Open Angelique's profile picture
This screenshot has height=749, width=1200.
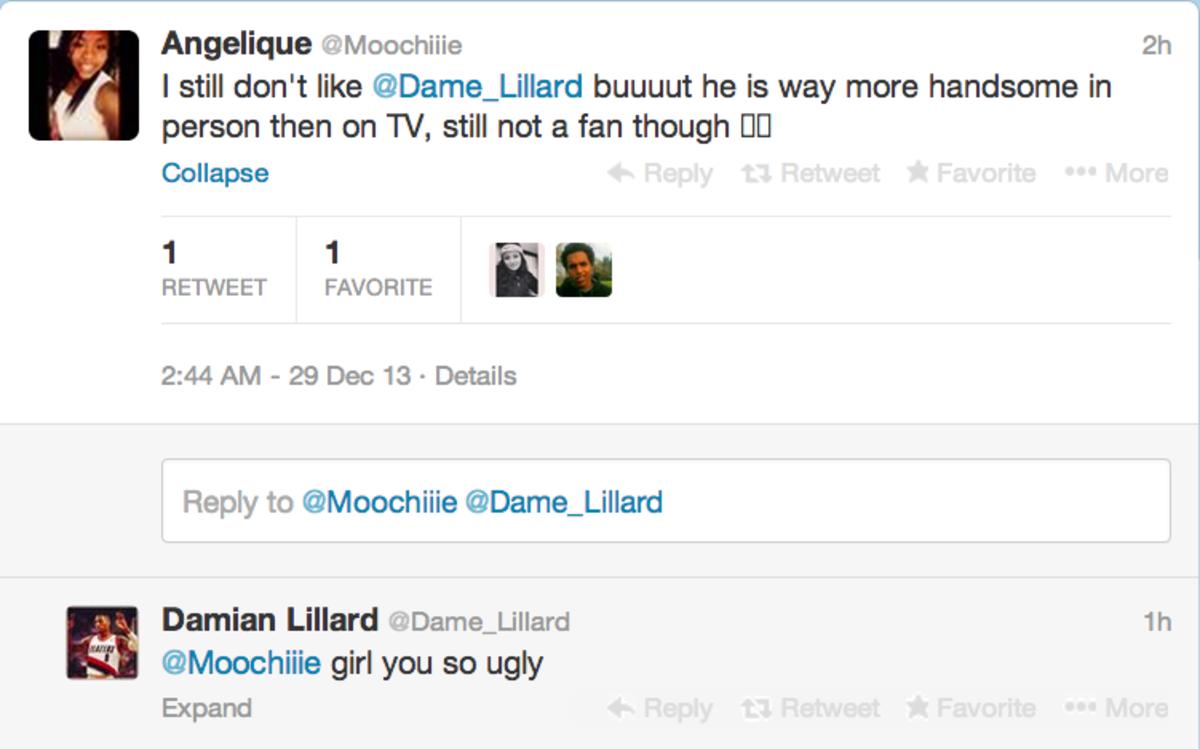pos(83,85)
